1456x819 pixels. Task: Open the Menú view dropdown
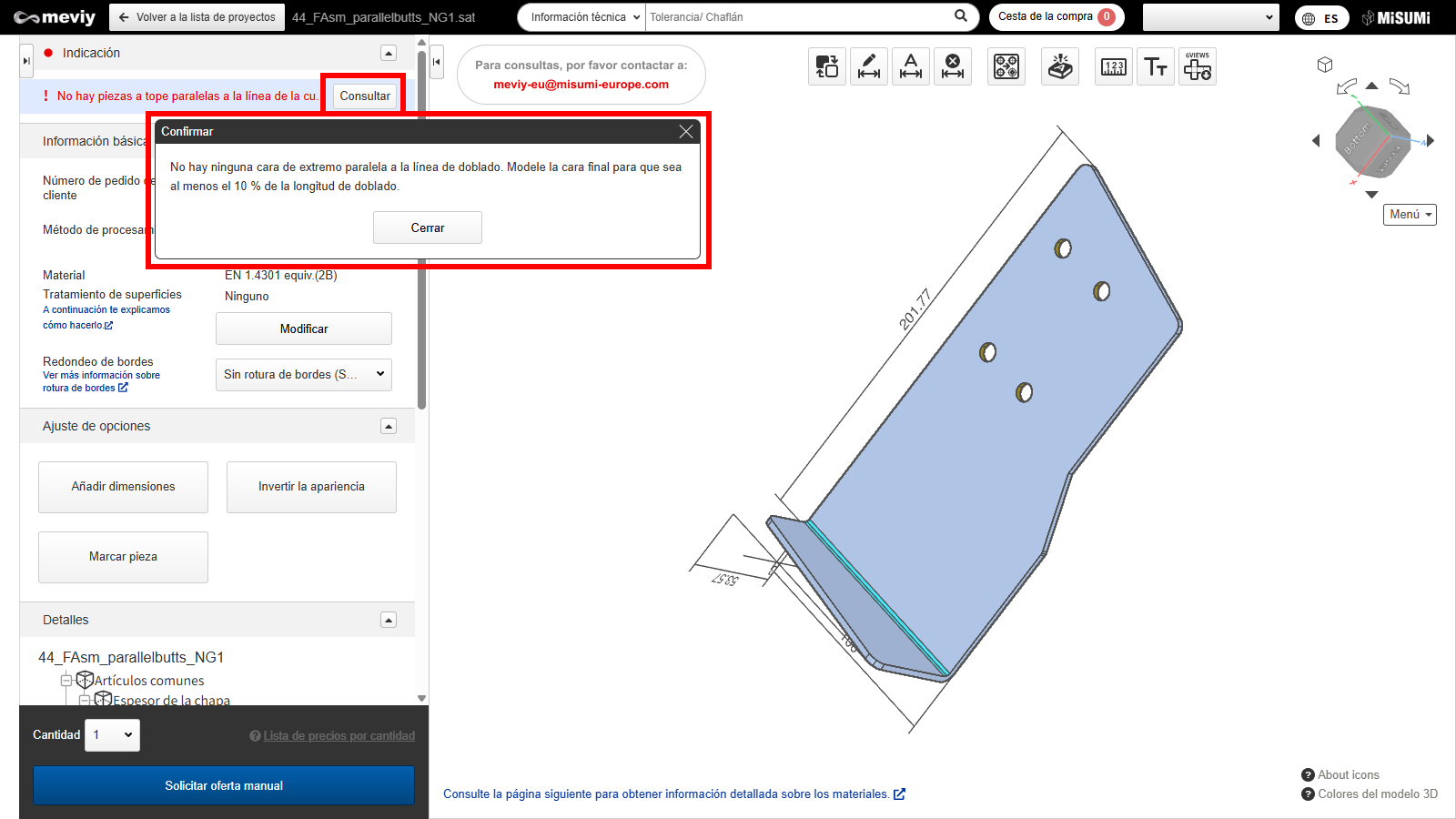point(1410,215)
